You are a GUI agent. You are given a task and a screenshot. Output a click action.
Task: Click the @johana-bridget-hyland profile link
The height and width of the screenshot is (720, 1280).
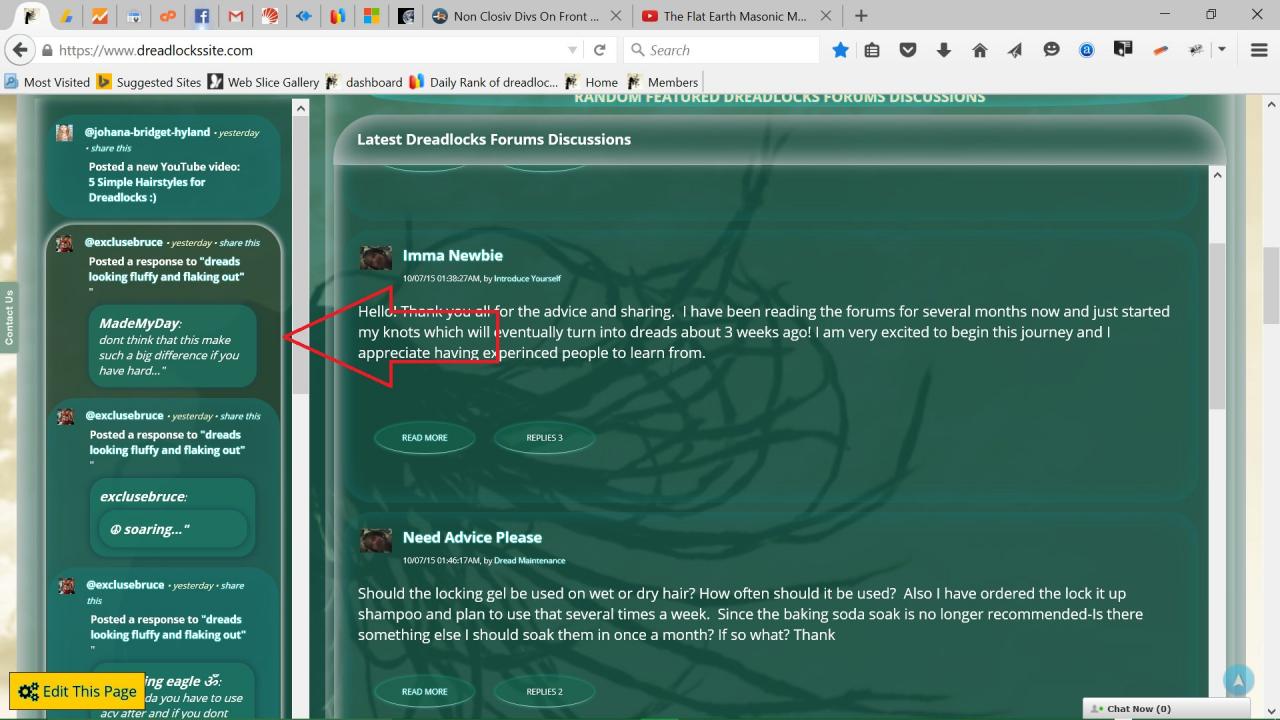tap(147, 132)
